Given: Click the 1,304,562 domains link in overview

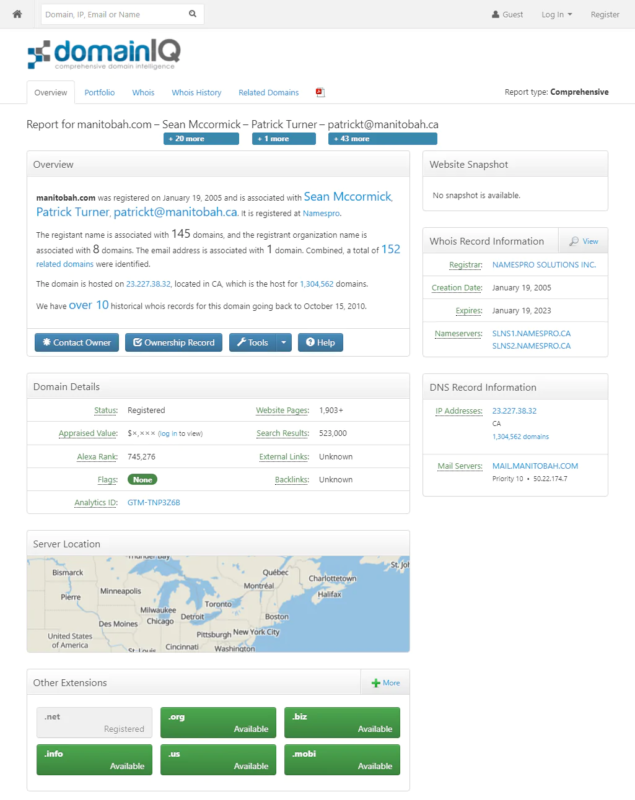Looking at the screenshot, I should pos(317,284).
